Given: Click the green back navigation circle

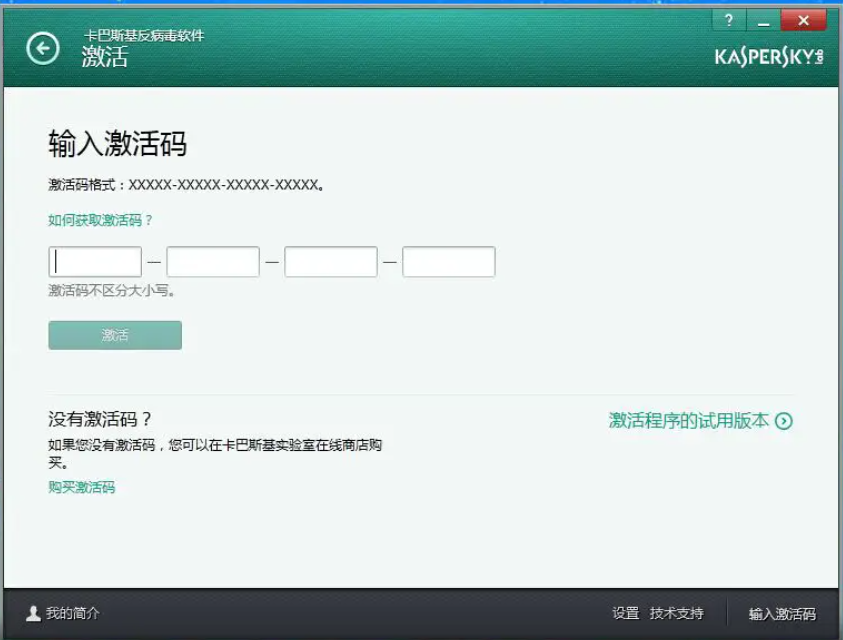Looking at the screenshot, I should tap(42, 48).
